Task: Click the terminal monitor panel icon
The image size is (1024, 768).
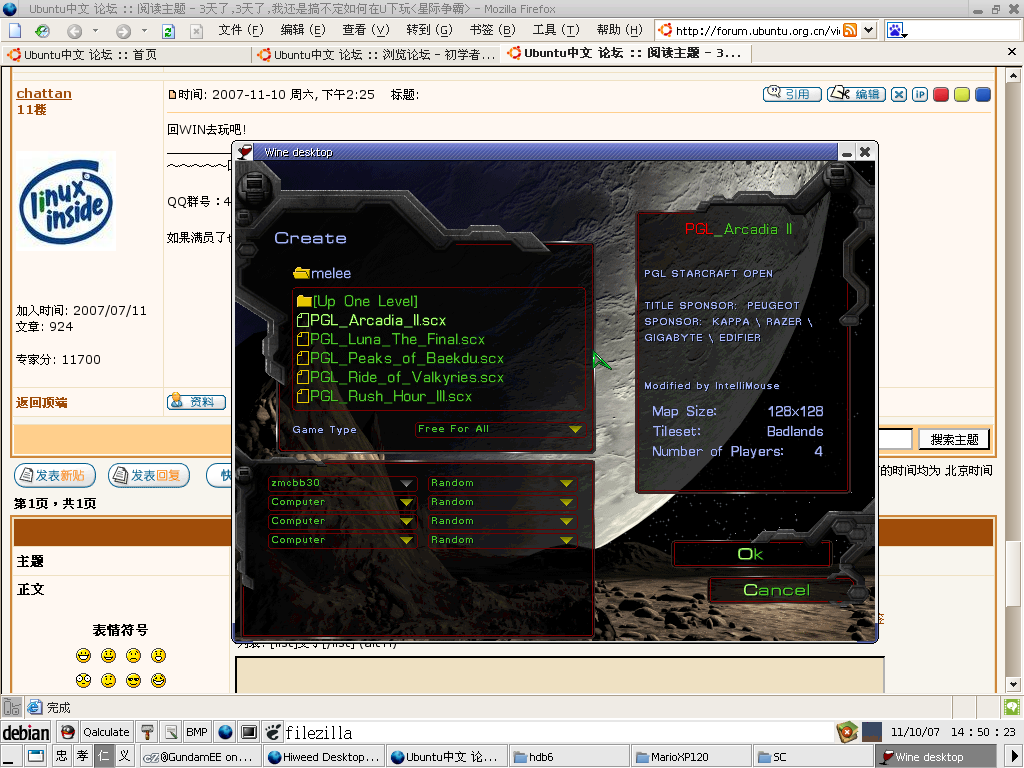Action: point(249,732)
